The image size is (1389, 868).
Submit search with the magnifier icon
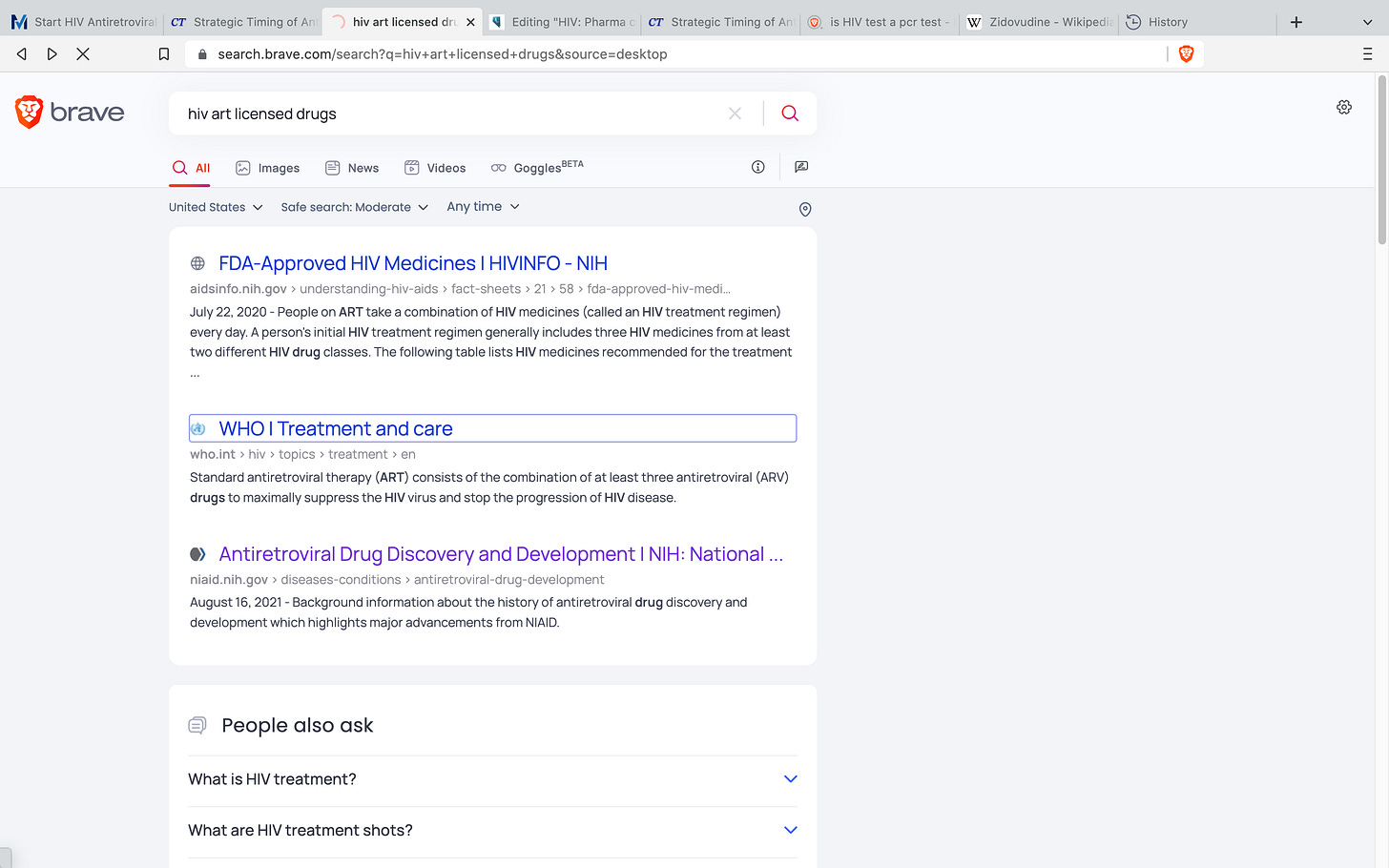point(790,114)
